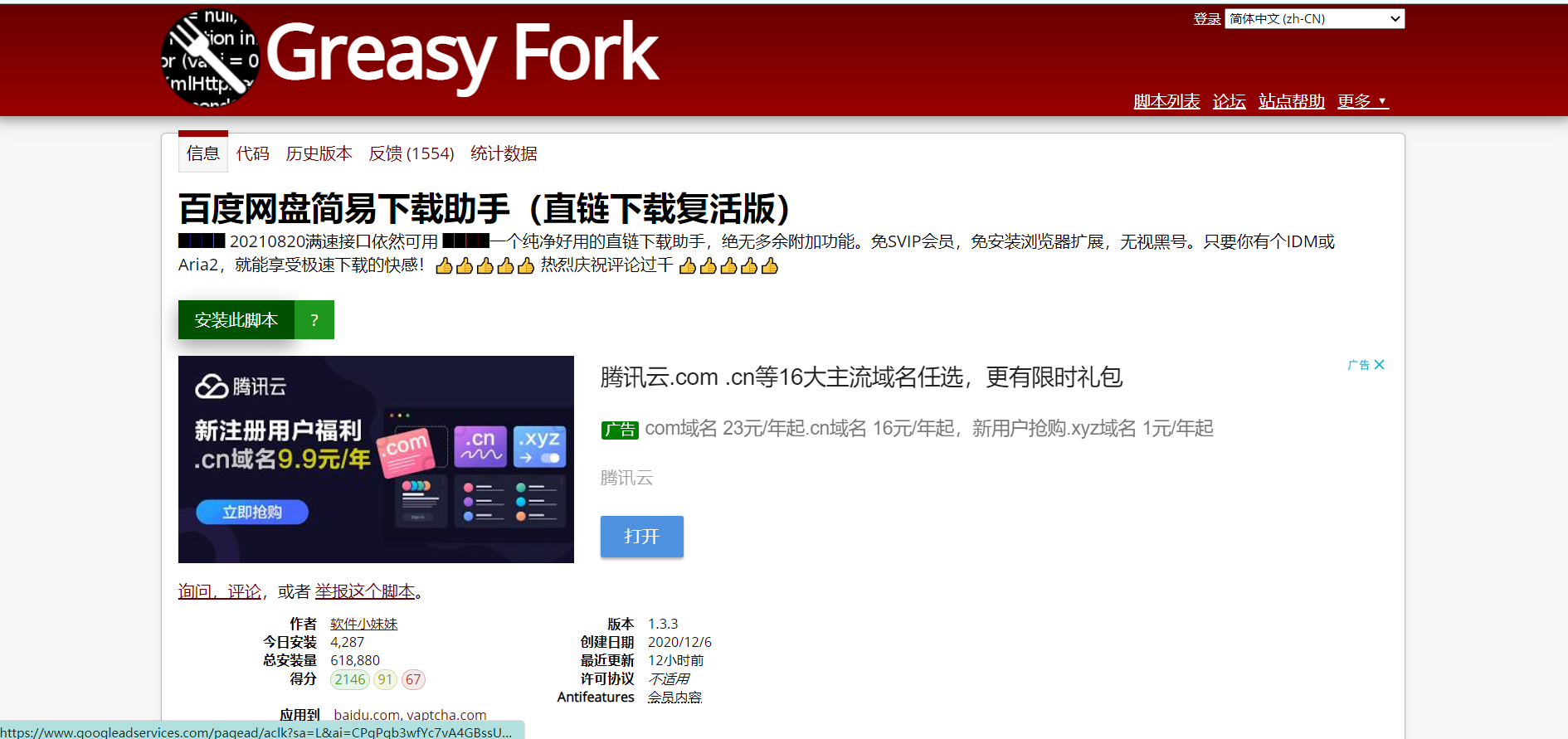
Task: Open the language selection dropdown
Action: [x=1314, y=18]
